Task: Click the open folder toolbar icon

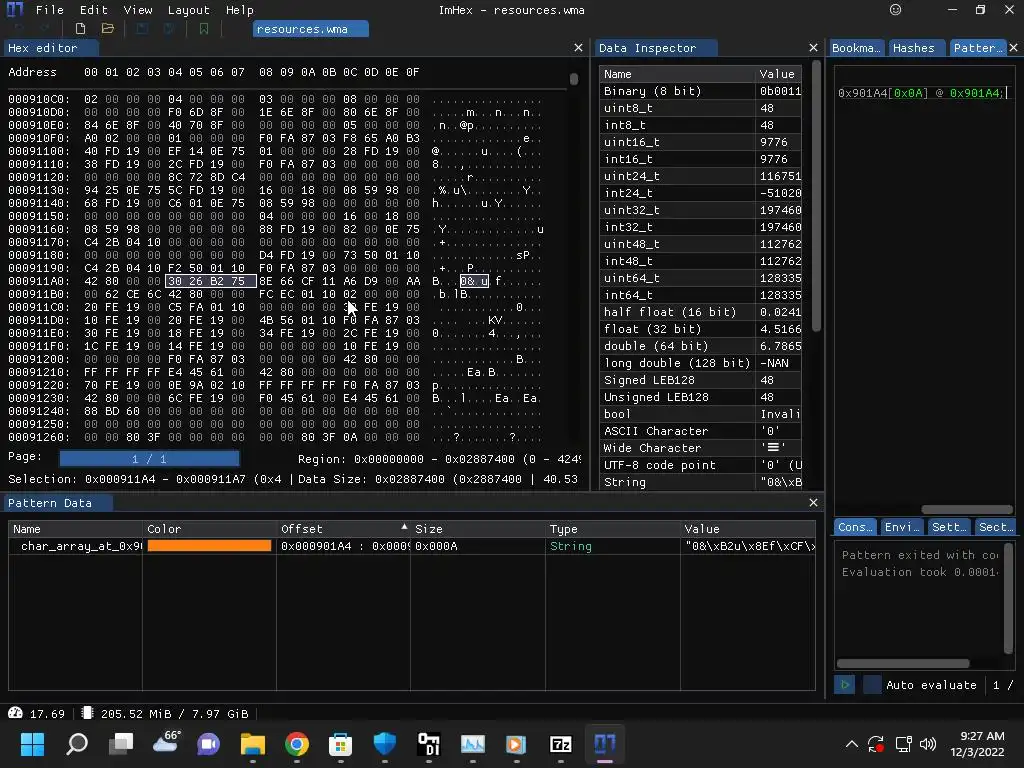Action: coord(108,29)
